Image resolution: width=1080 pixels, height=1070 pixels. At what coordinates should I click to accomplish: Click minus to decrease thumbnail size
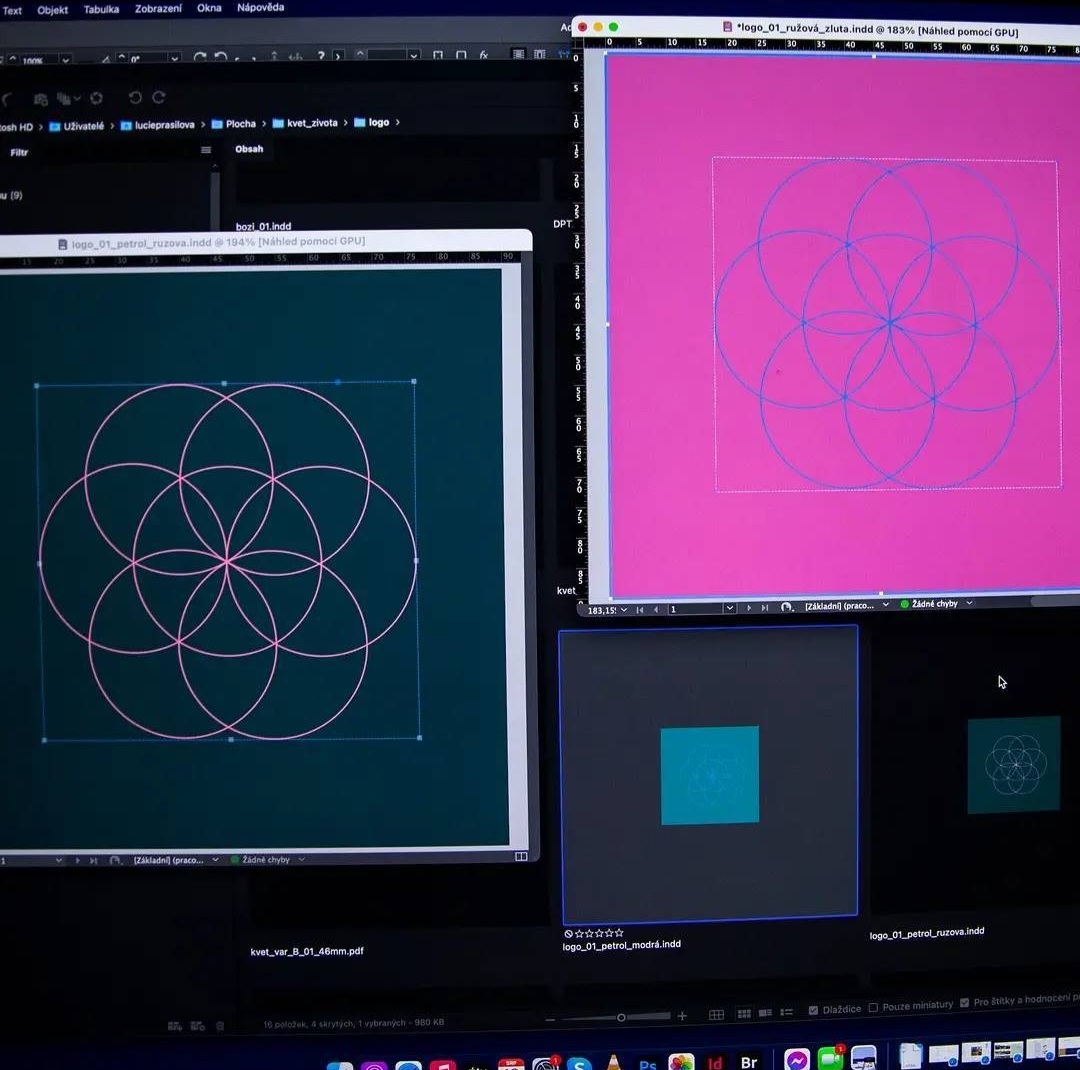pyautogui.click(x=550, y=1019)
